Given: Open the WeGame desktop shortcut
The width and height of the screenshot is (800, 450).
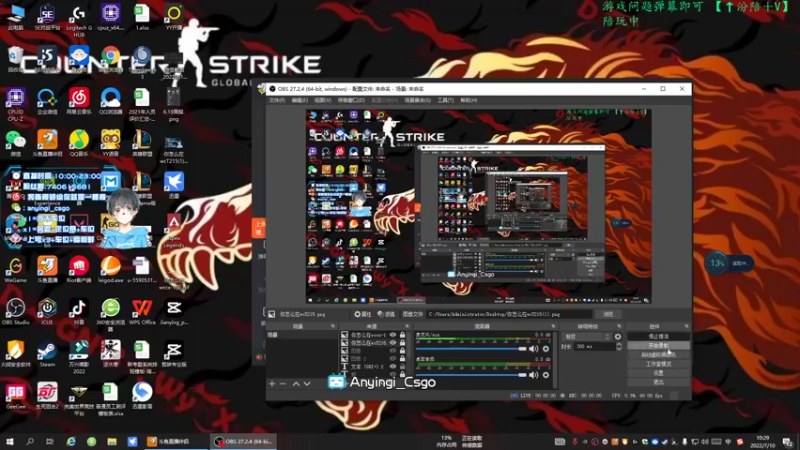Looking at the screenshot, I should pyautogui.click(x=15, y=269).
